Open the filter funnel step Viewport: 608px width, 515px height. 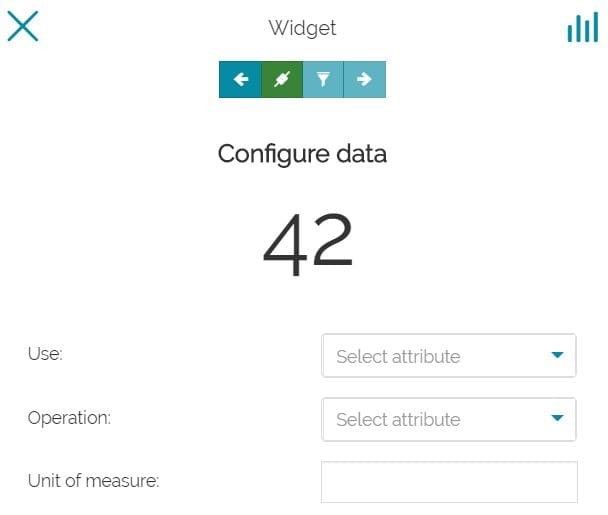click(323, 80)
